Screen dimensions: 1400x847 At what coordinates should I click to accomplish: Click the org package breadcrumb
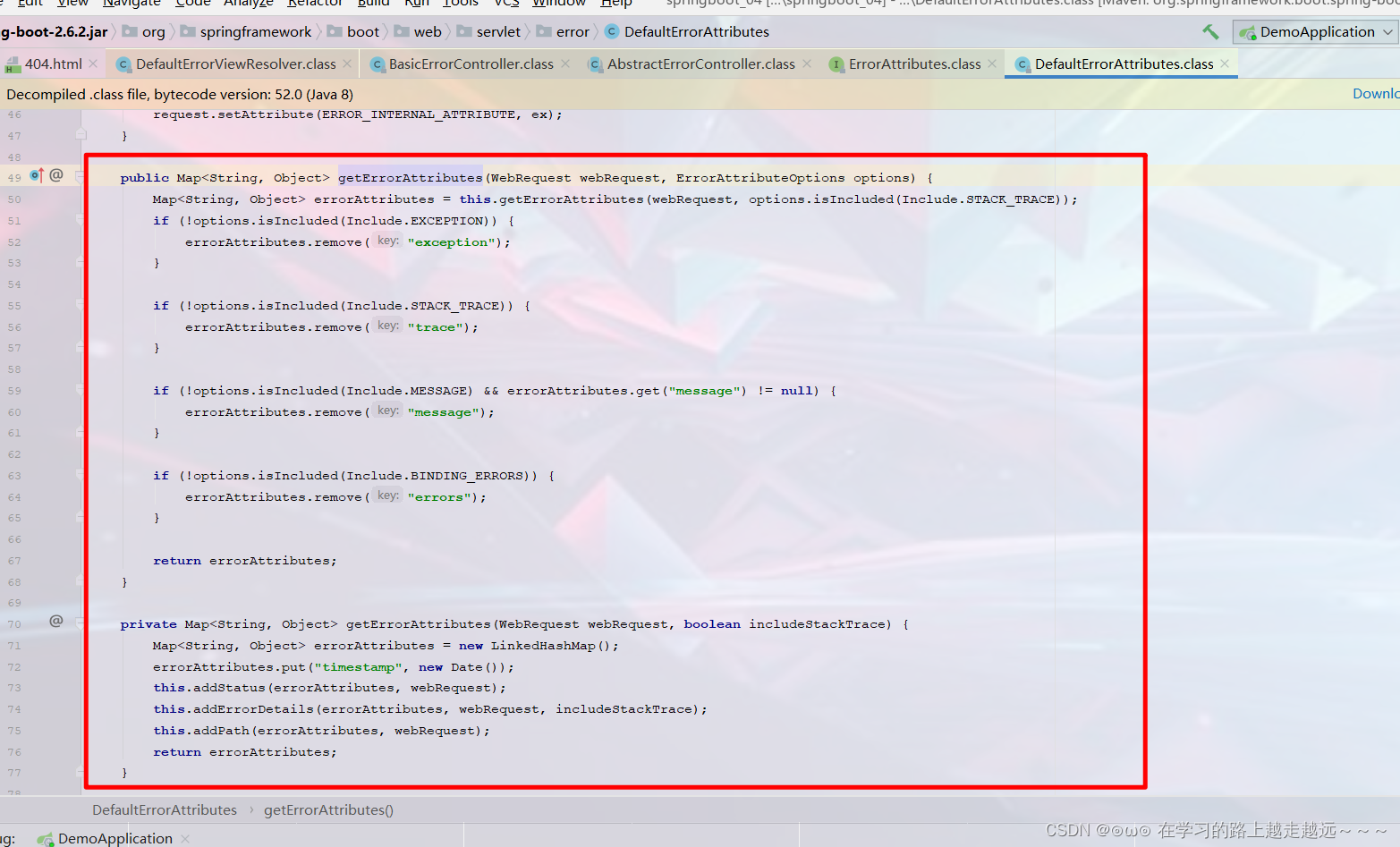point(144,32)
